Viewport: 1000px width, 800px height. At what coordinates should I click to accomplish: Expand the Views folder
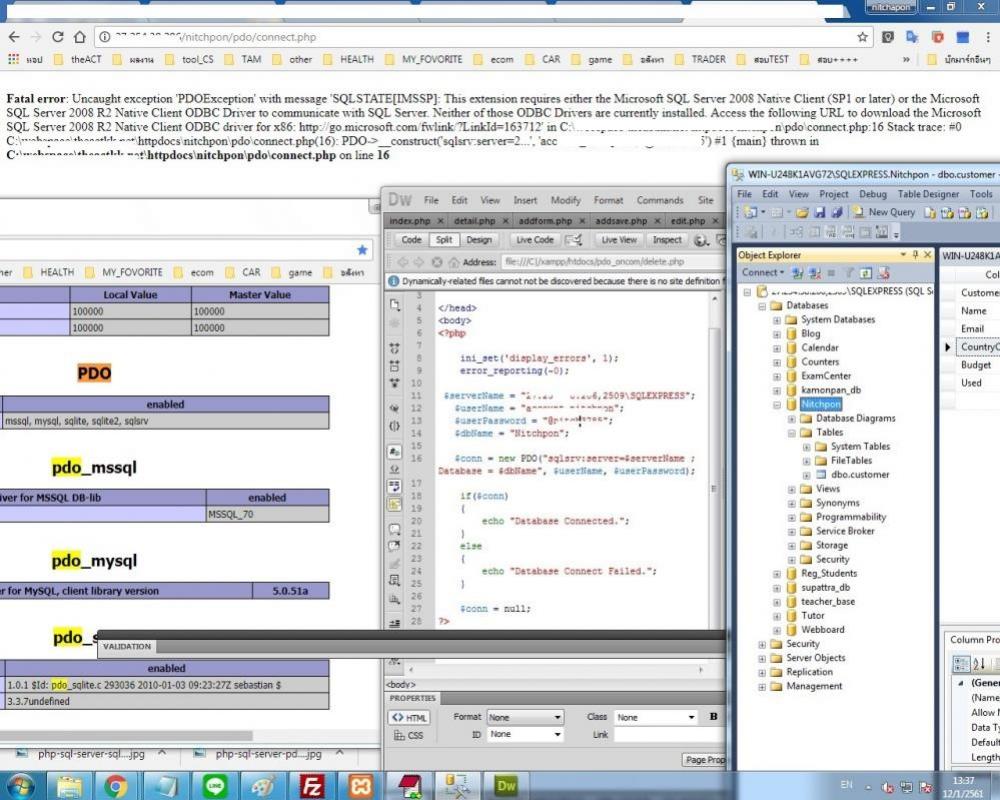[791, 489]
